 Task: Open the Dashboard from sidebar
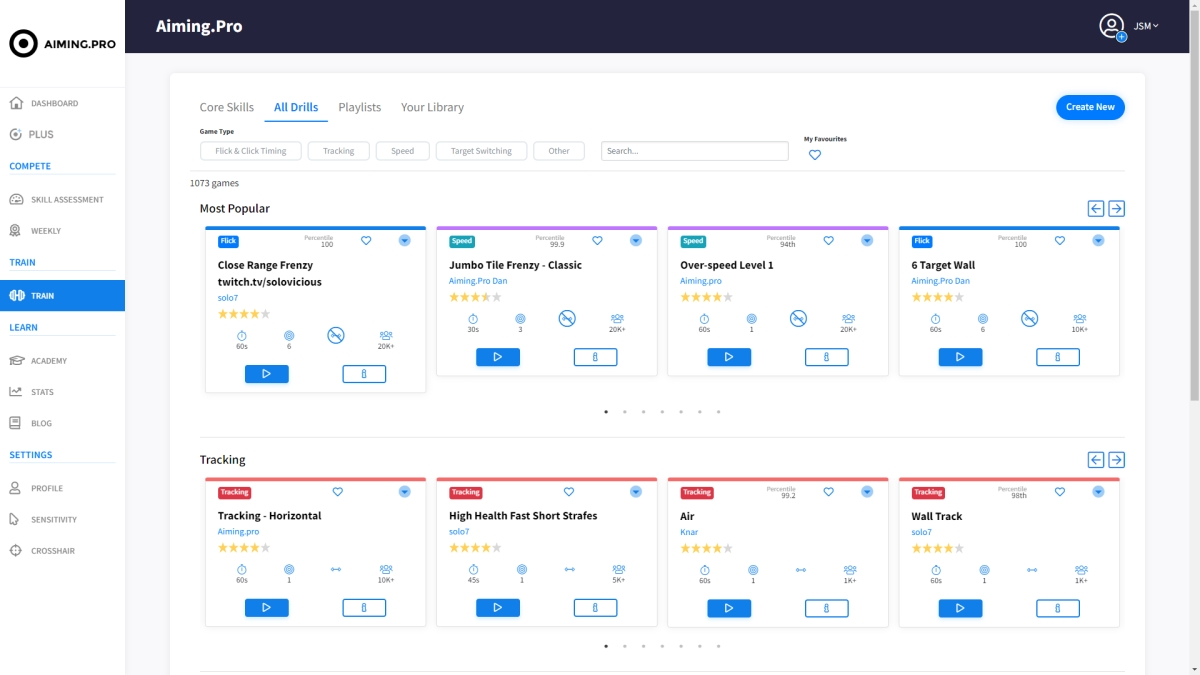pyautogui.click(x=54, y=103)
